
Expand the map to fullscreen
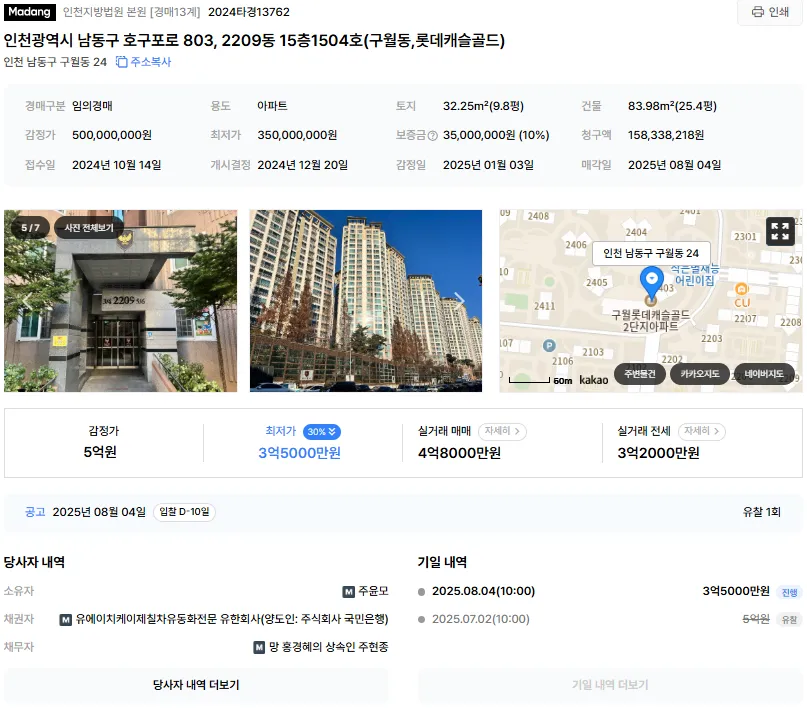click(x=780, y=232)
